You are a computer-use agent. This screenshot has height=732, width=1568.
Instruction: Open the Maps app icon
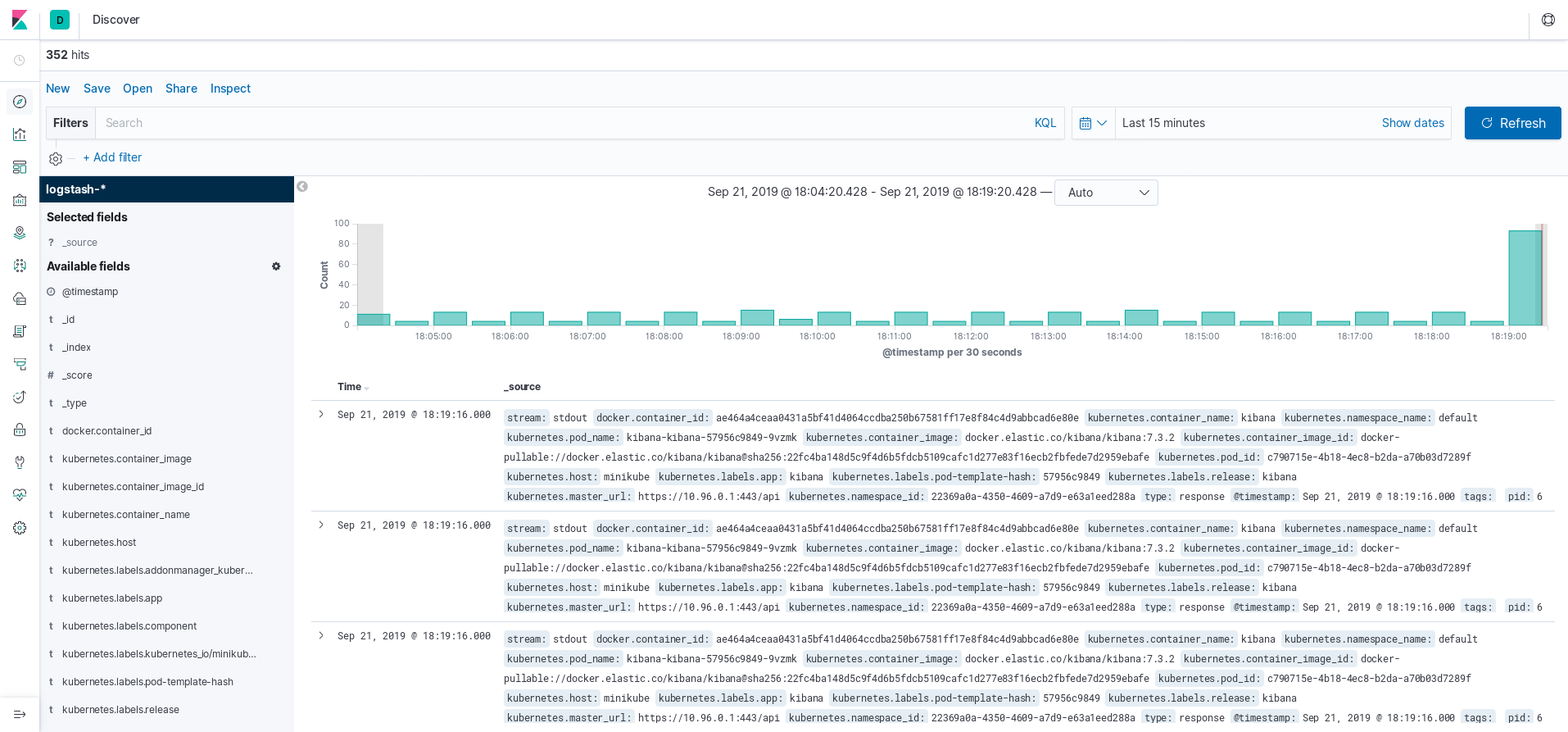pos(20,233)
